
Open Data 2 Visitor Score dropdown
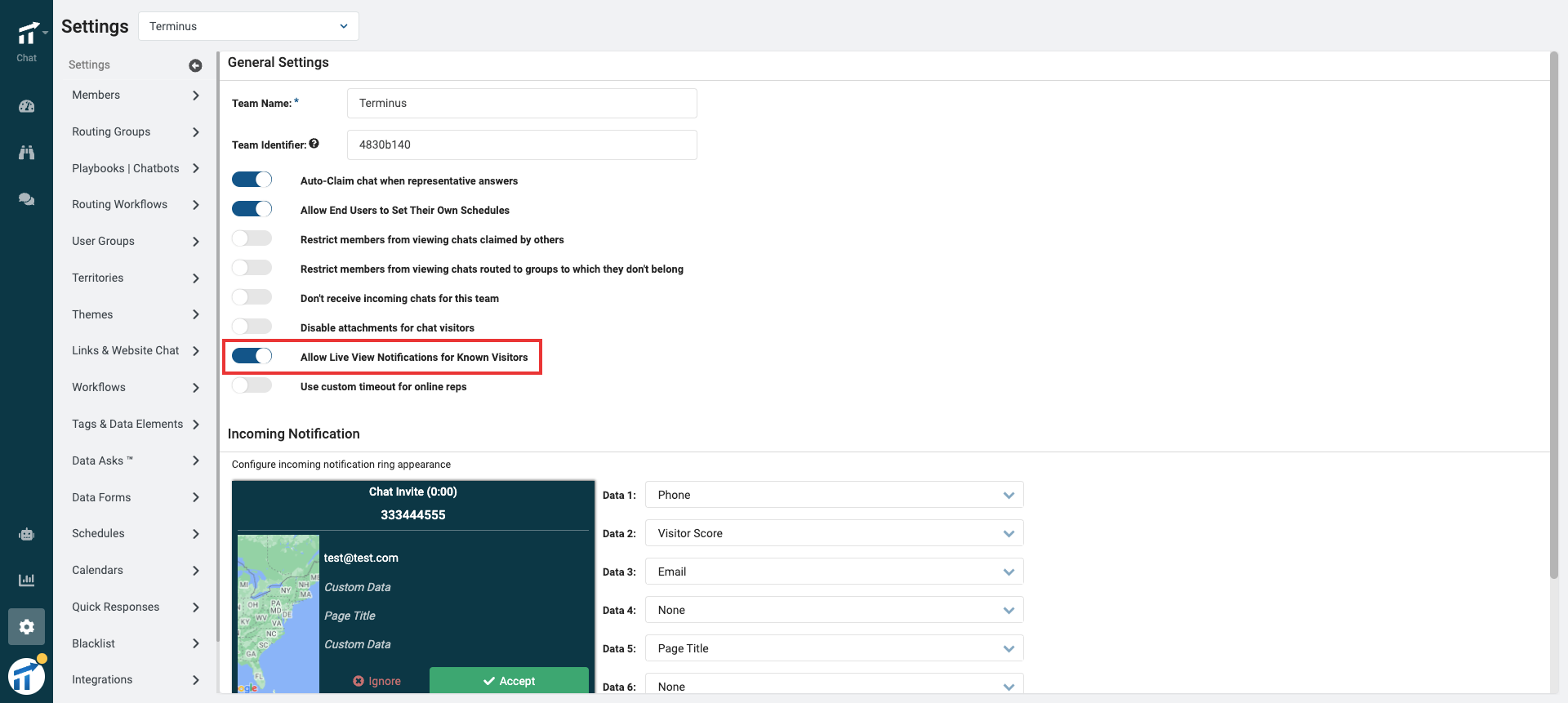[834, 533]
